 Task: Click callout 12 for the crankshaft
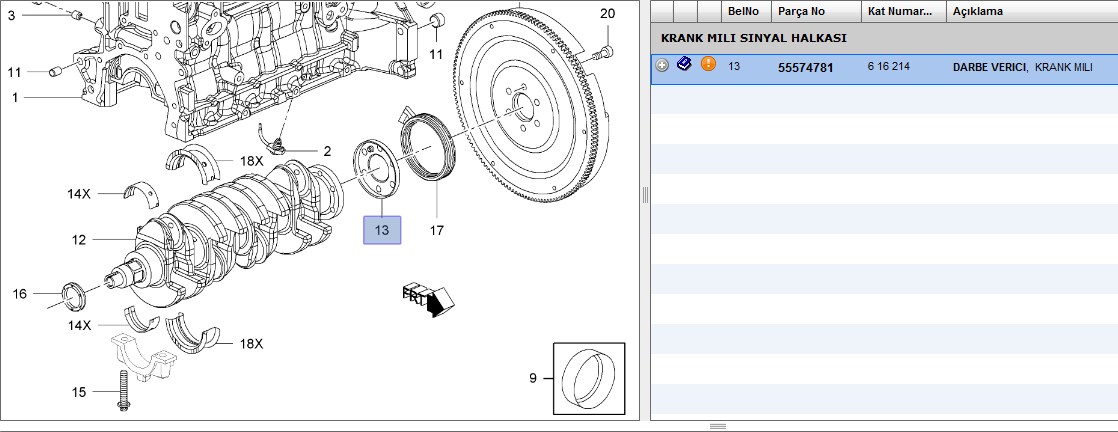point(78,240)
